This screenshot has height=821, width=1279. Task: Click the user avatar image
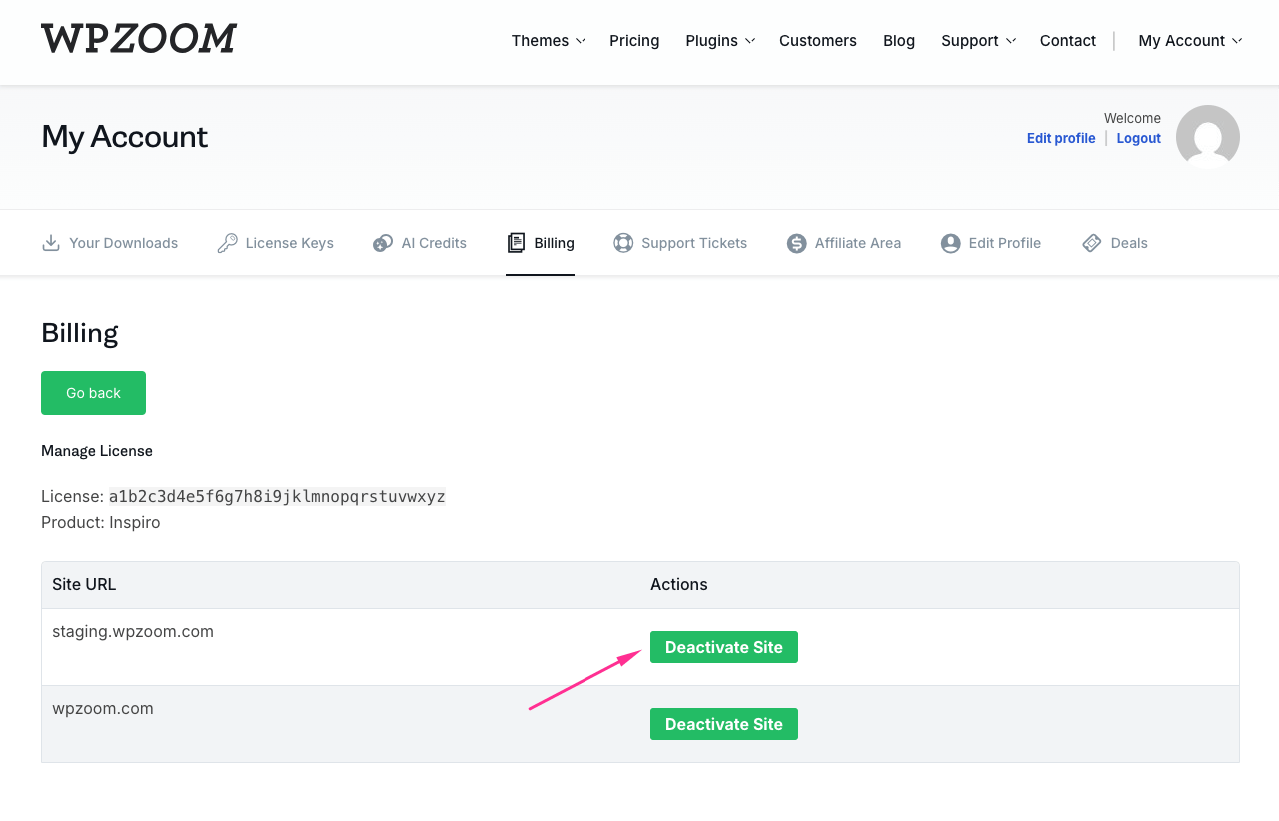click(1207, 136)
